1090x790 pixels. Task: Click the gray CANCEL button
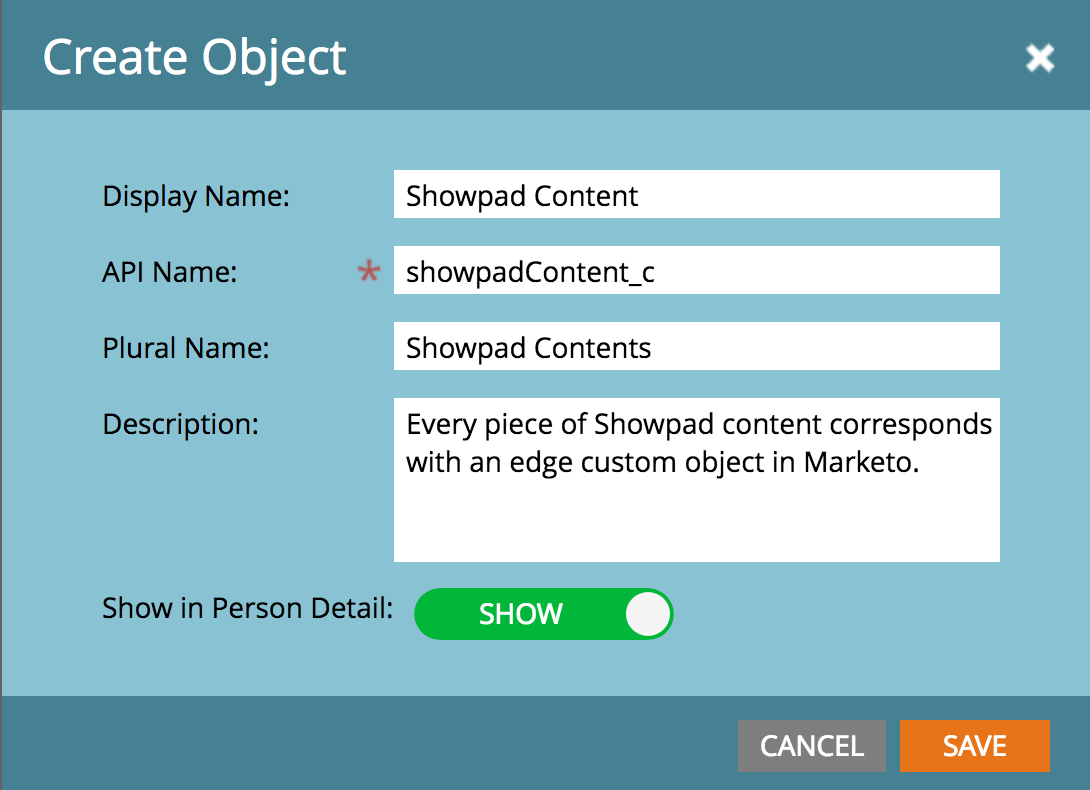811,745
